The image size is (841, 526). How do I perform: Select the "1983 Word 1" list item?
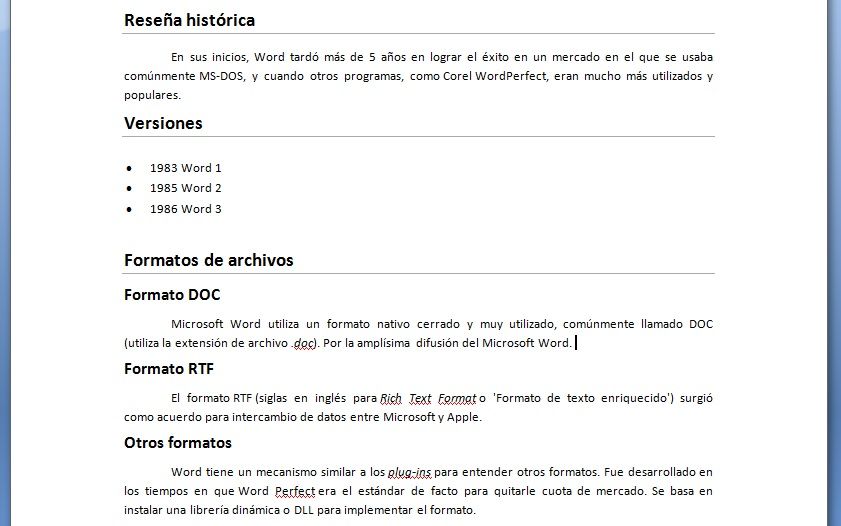[185, 168]
